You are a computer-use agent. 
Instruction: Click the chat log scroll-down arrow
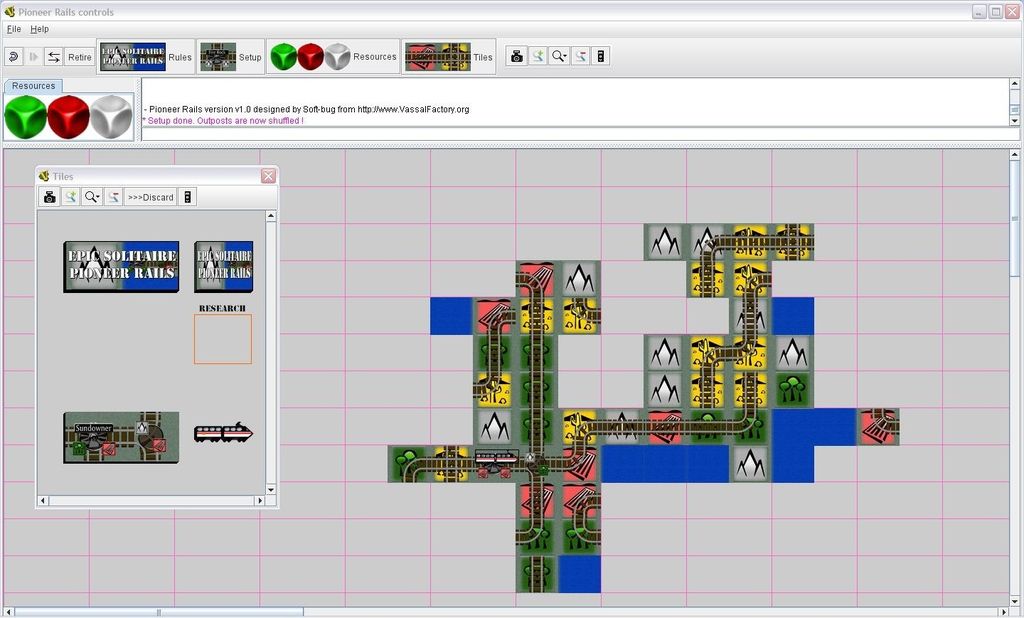tap(1014, 121)
